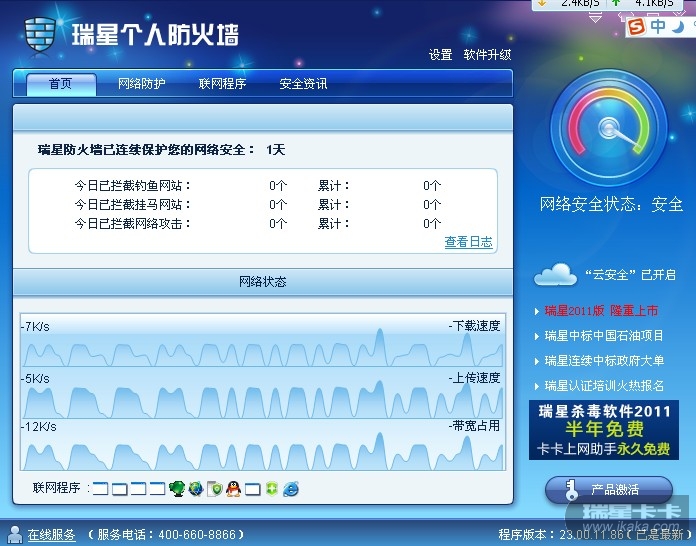Switch to the 联网程序 tab
696x546 pixels.
pyautogui.click(x=222, y=83)
